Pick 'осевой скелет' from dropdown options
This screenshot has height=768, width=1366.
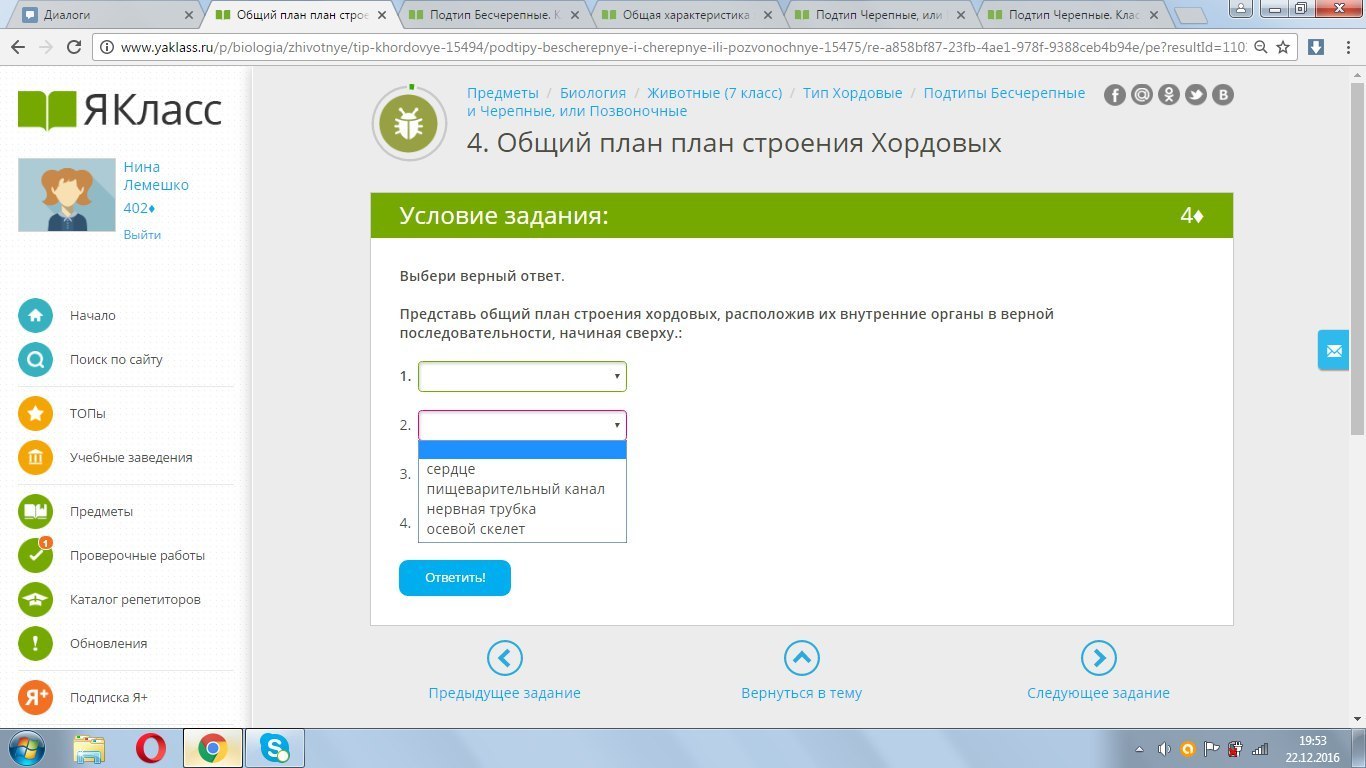tap(476, 529)
